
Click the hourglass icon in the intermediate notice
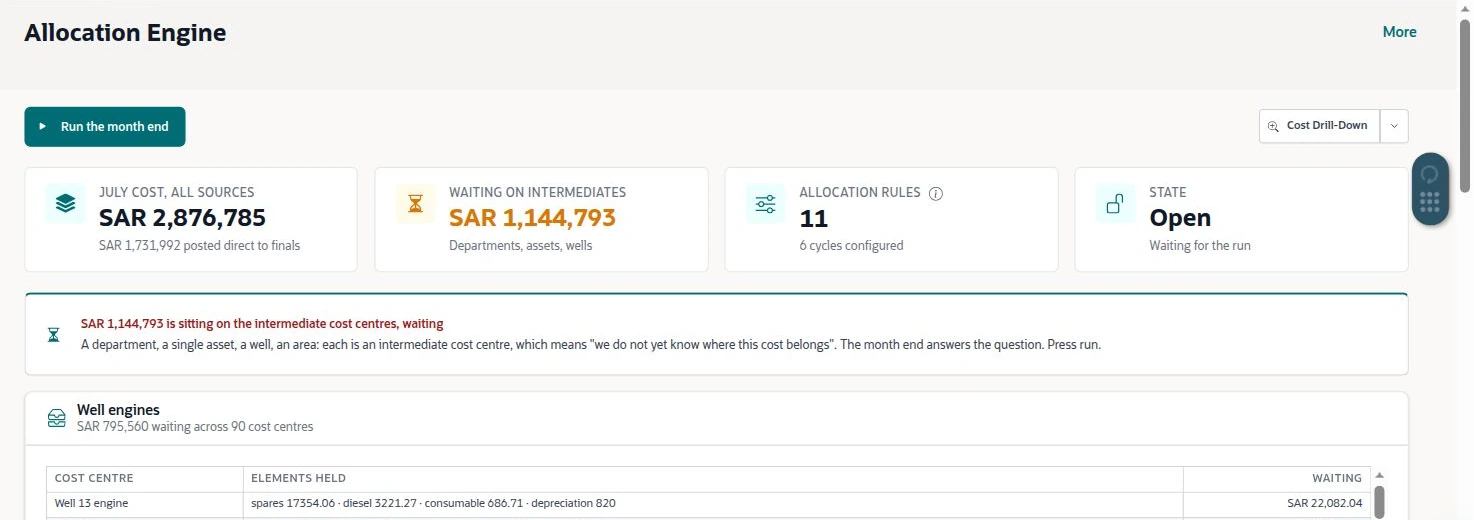click(x=54, y=335)
